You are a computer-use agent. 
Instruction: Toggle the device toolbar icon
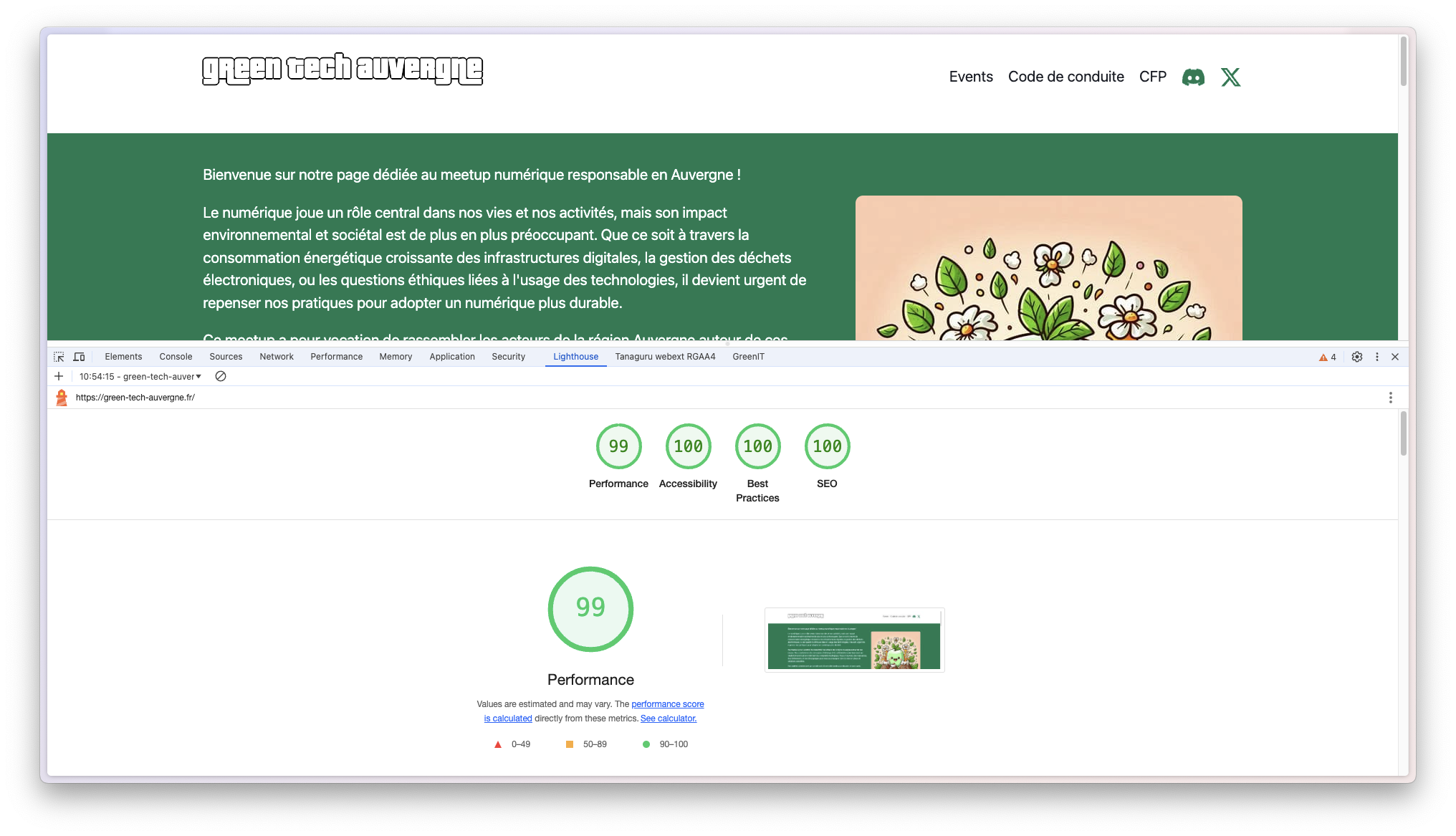tap(79, 357)
